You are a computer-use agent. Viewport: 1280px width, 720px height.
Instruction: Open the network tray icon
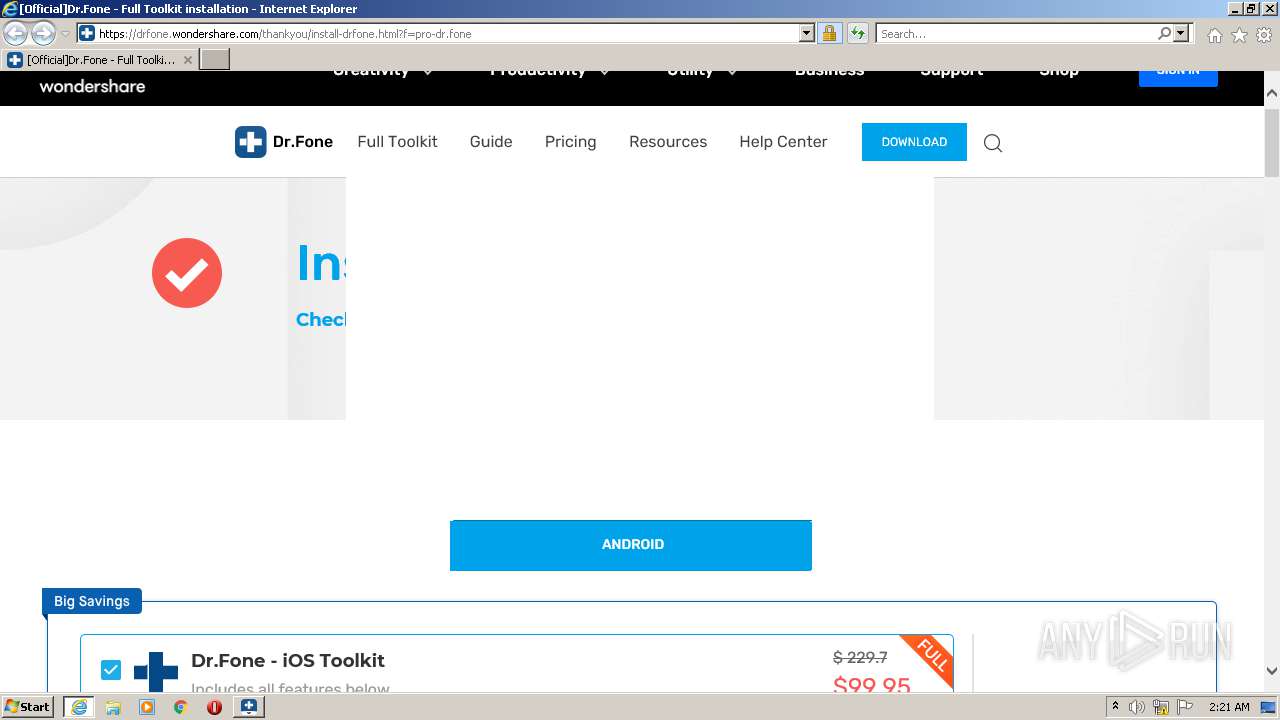[x=1161, y=707]
